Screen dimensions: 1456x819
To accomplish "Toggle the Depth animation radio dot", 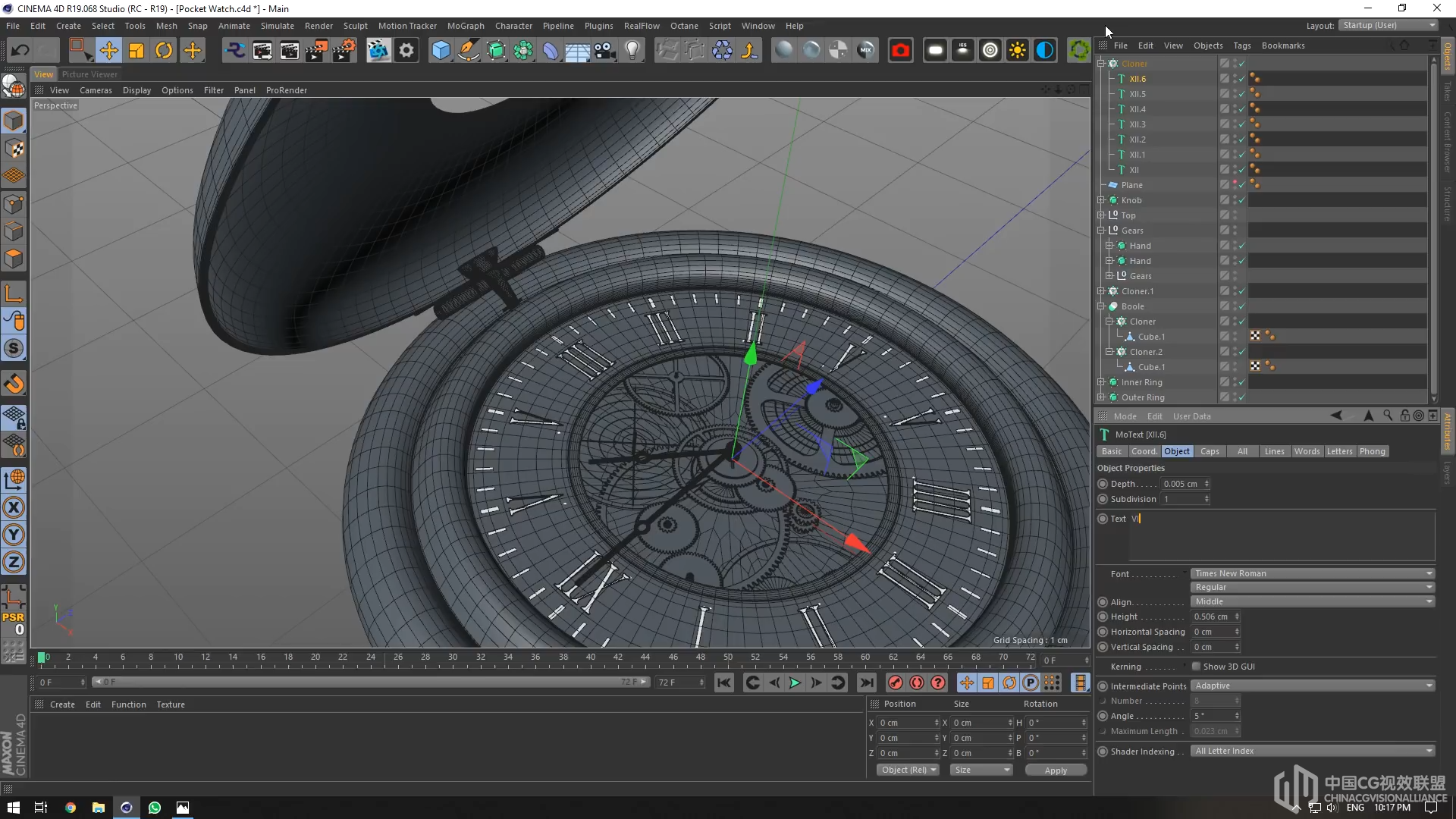I will coord(1103,484).
